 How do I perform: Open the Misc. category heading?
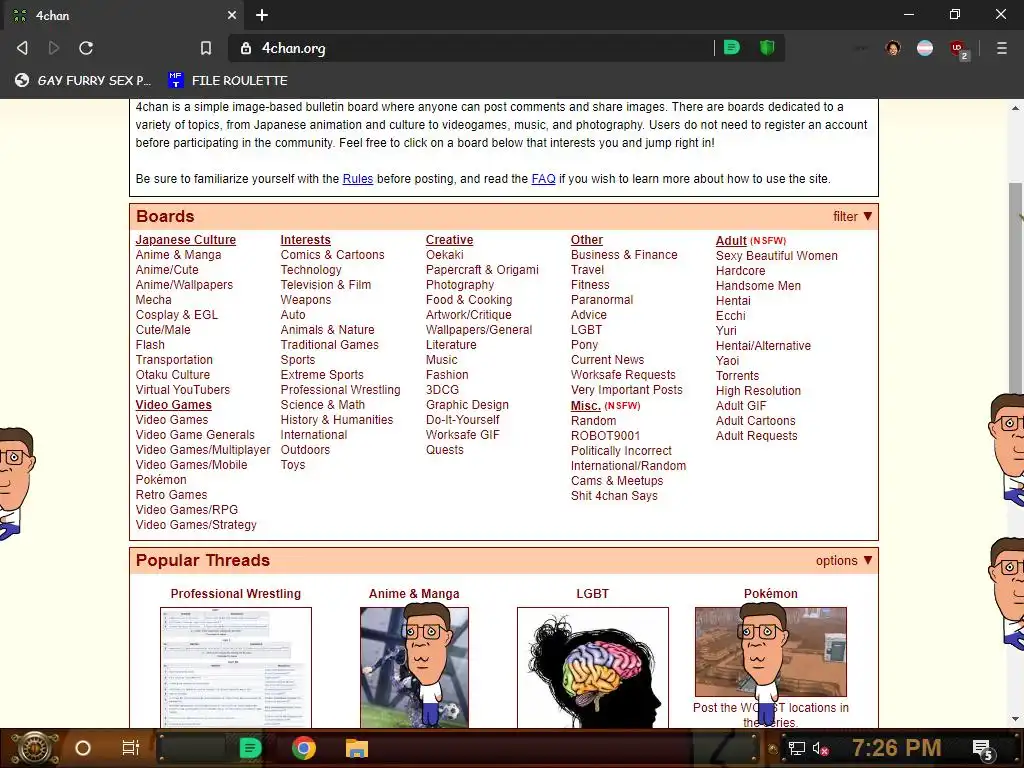(x=585, y=406)
